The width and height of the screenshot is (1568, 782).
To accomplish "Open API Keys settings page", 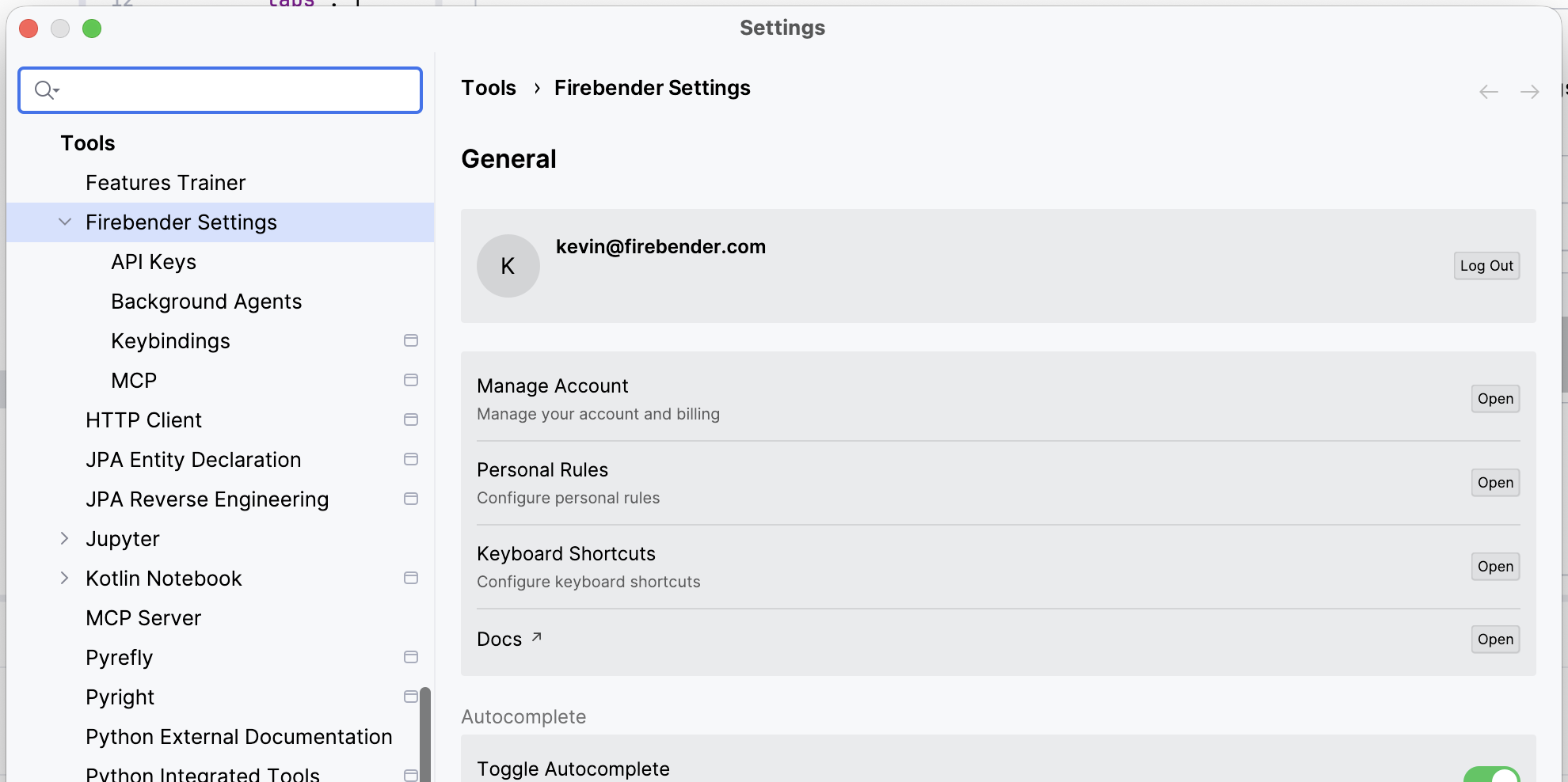I will point(154,262).
